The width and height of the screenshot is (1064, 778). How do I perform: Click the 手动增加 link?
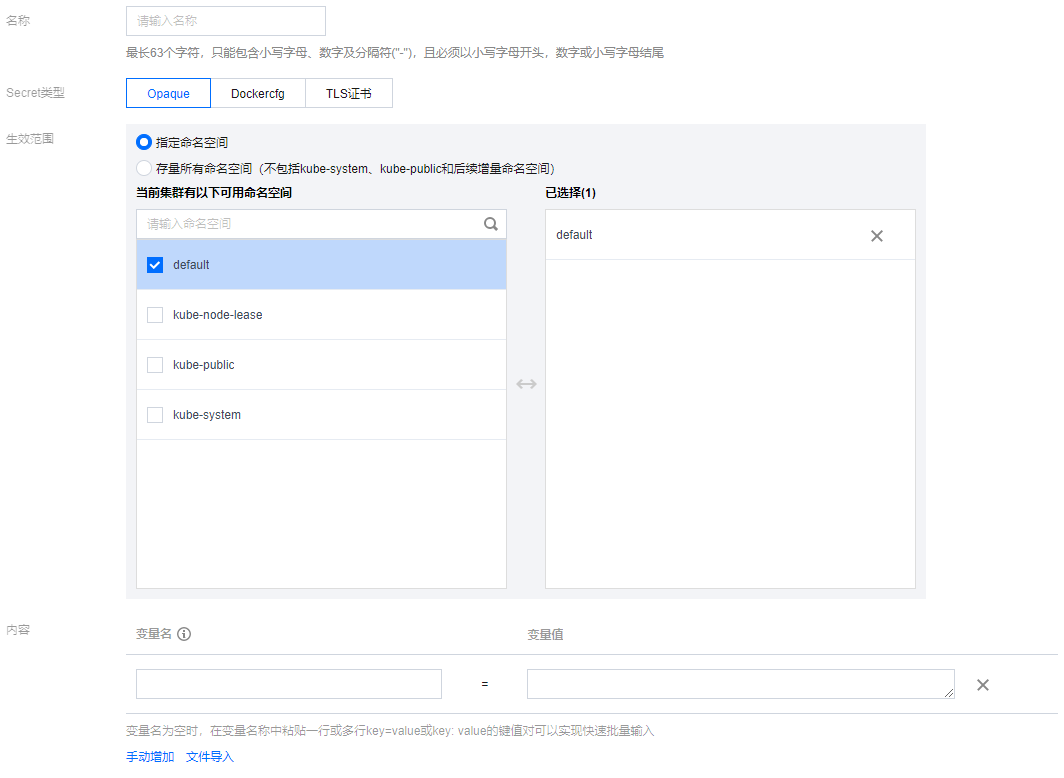150,756
